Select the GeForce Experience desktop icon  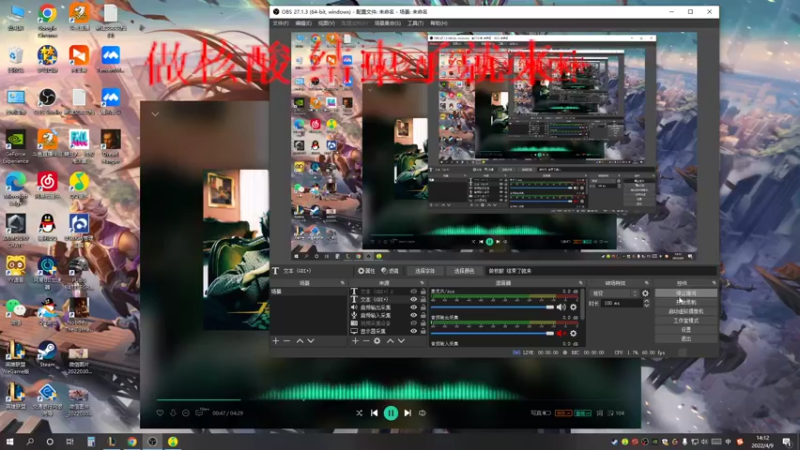tap(16, 146)
